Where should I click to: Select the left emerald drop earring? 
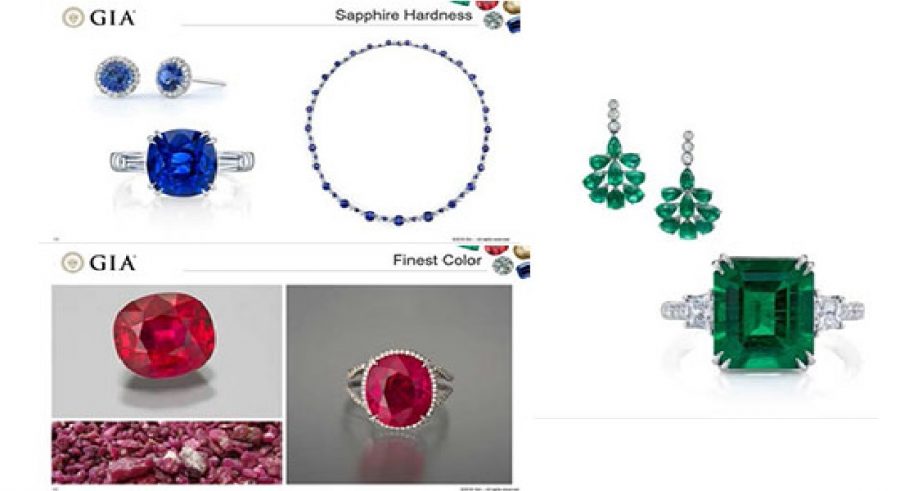(x=614, y=155)
